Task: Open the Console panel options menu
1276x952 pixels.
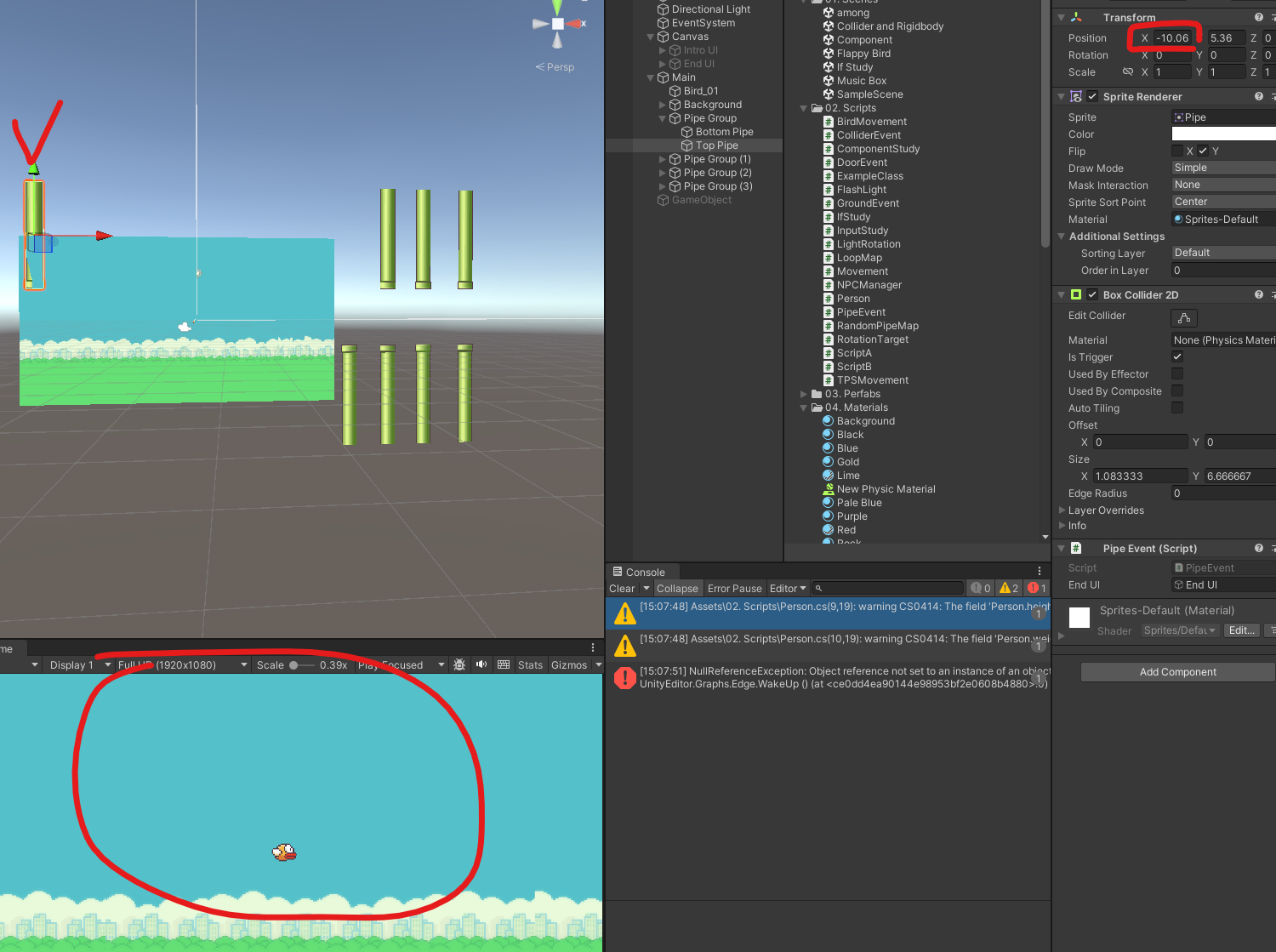Action: point(1040,572)
